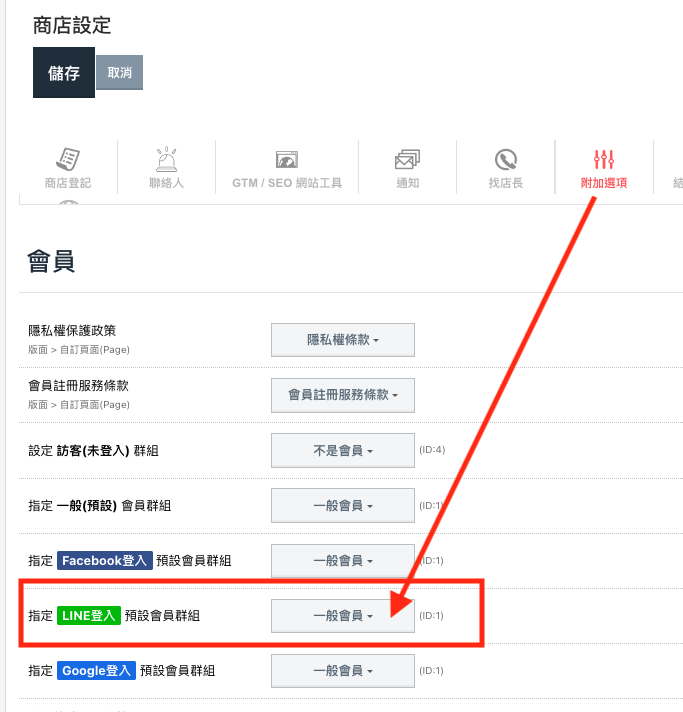Select the 聯絡人 bell icon
The width and height of the screenshot is (683, 712).
(166, 159)
